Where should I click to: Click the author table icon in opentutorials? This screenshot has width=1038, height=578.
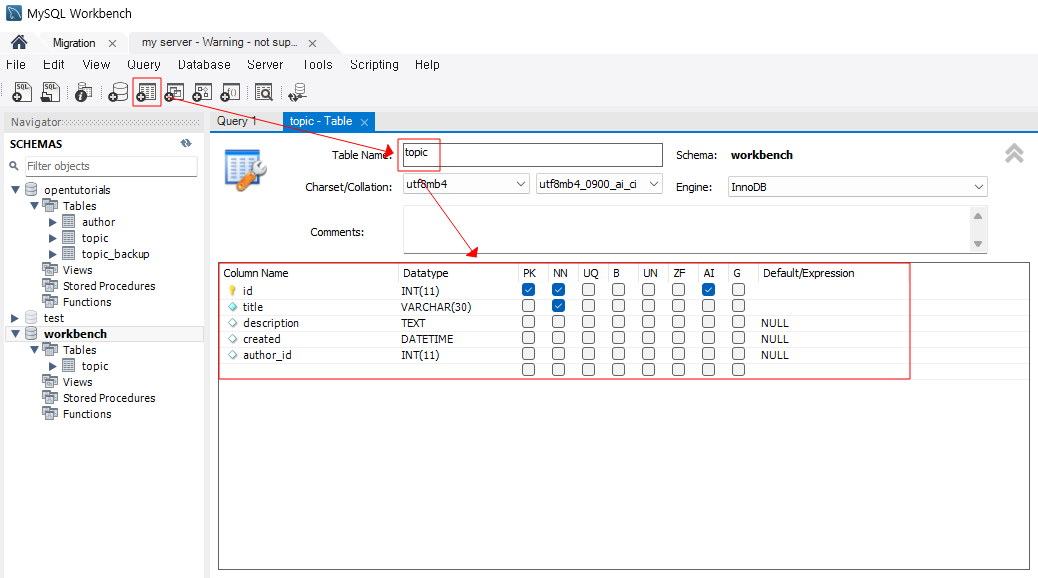point(69,221)
